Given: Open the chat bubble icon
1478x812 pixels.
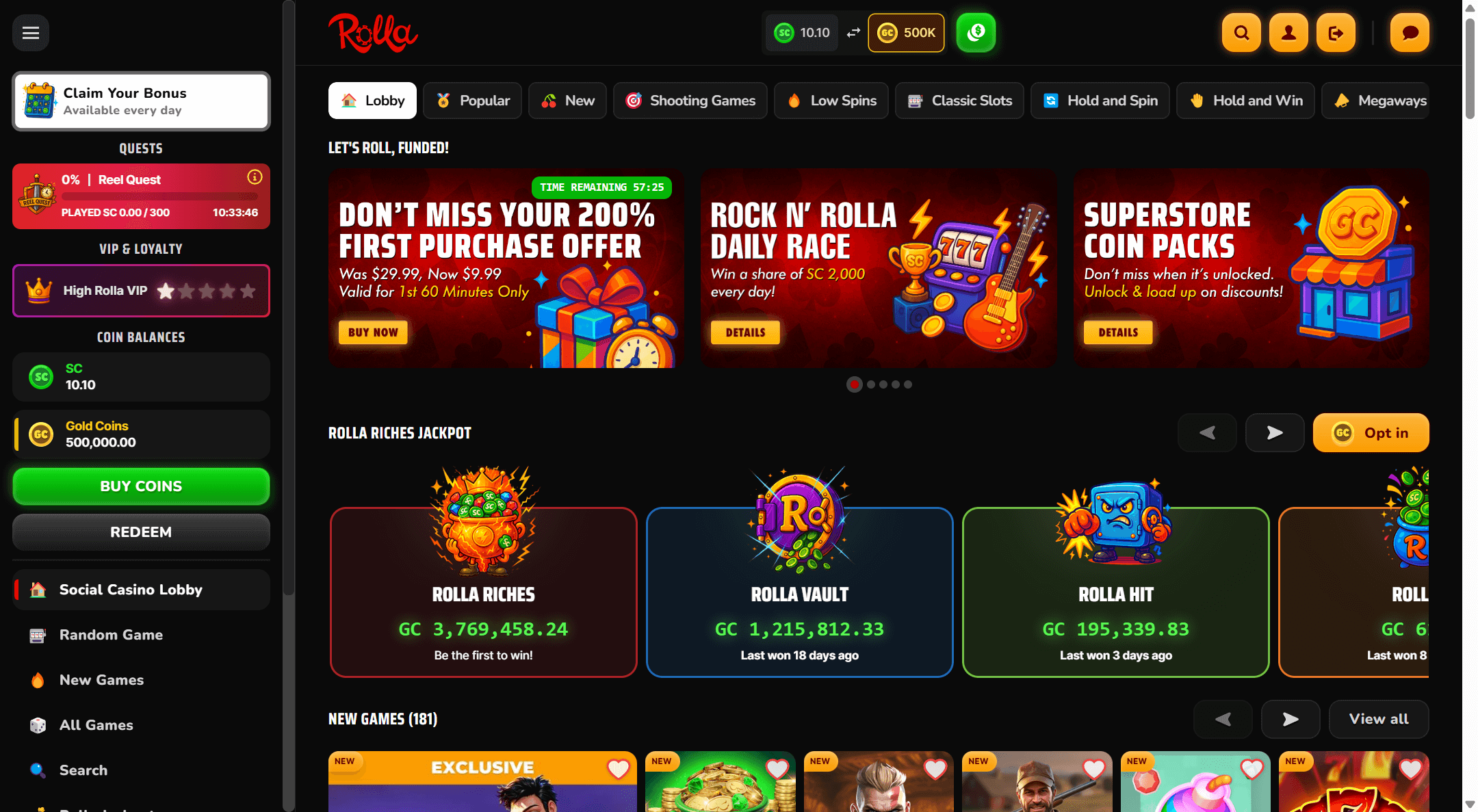Looking at the screenshot, I should click(x=1410, y=33).
